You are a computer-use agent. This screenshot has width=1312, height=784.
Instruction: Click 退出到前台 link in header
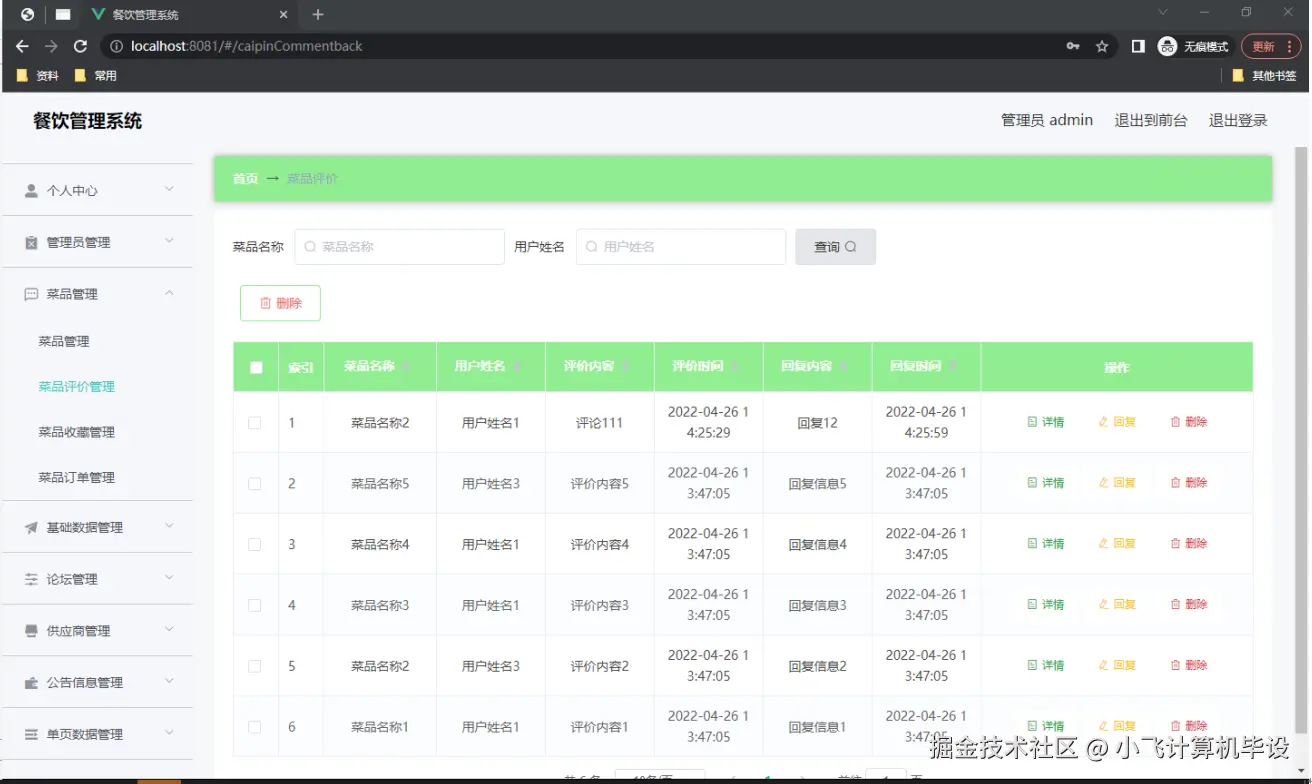click(1151, 120)
